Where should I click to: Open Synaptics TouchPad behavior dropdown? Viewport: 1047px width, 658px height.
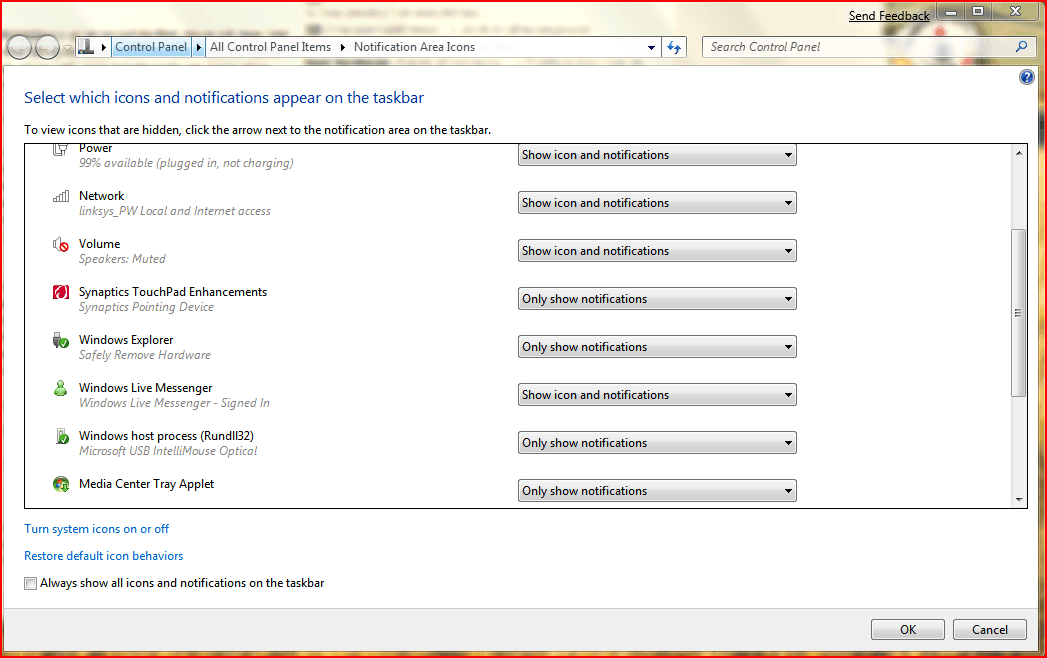coord(657,299)
